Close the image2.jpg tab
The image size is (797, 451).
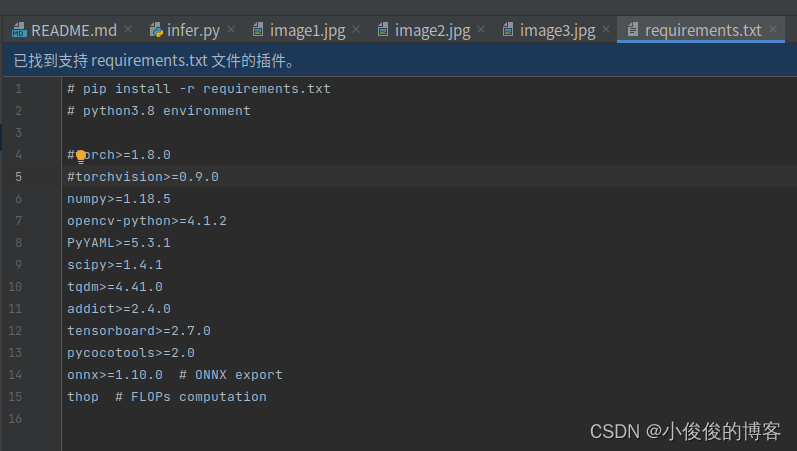point(481,29)
